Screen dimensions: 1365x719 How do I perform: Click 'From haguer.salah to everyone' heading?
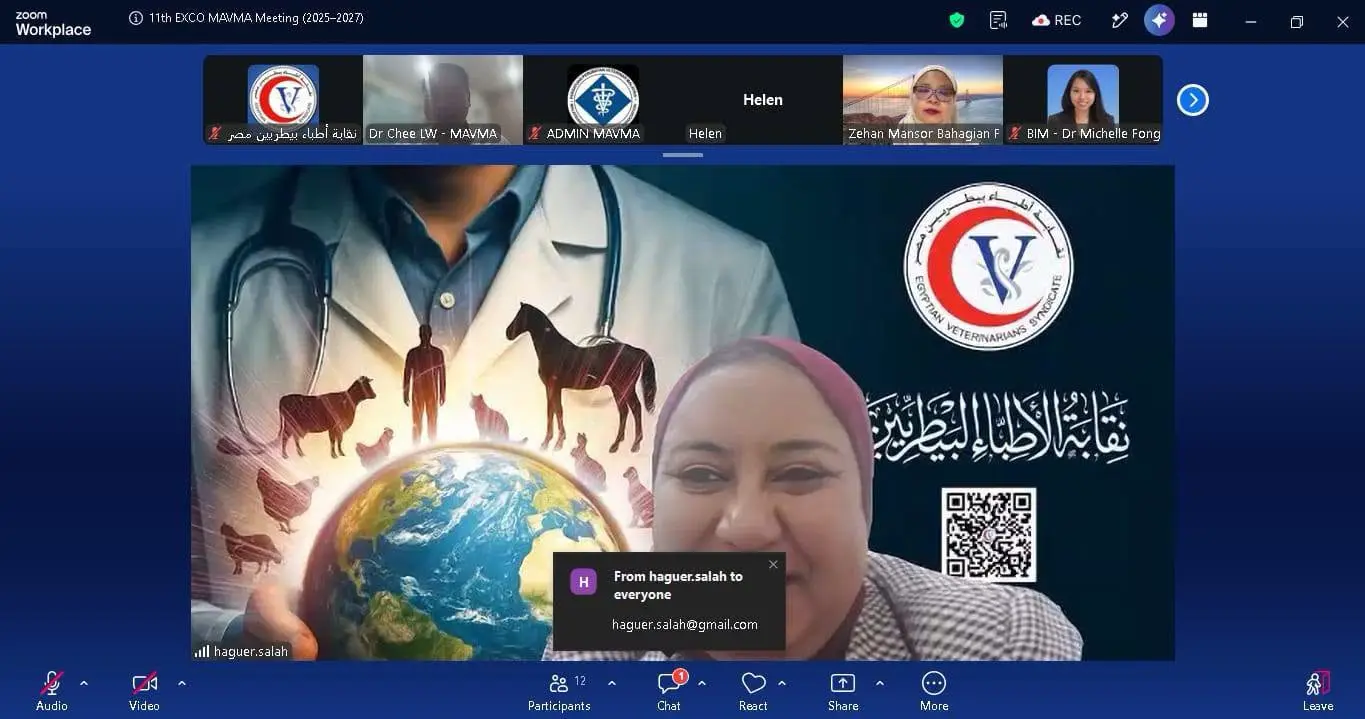[678, 585]
